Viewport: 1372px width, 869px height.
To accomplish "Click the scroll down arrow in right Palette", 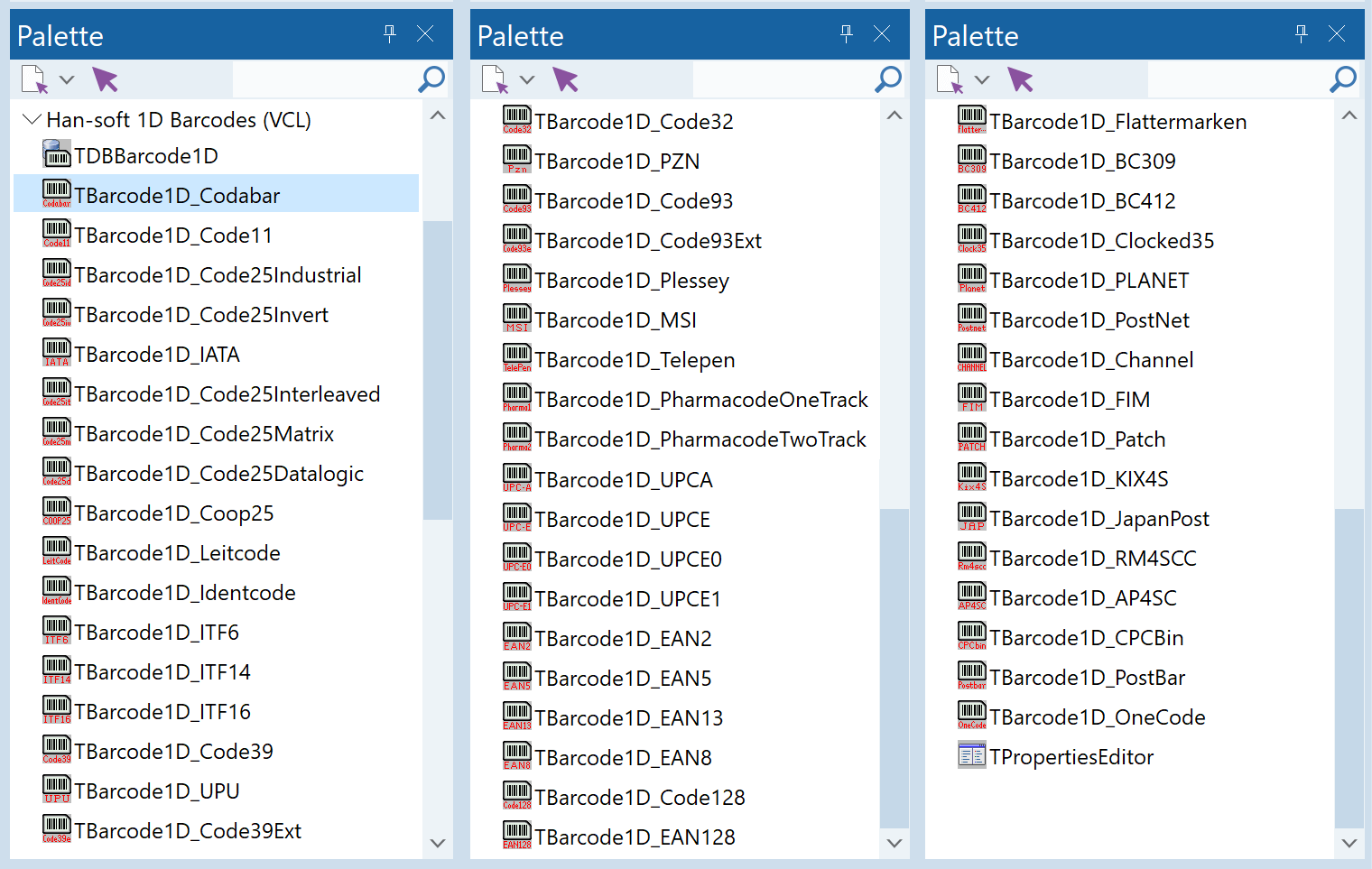I will click(1349, 843).
